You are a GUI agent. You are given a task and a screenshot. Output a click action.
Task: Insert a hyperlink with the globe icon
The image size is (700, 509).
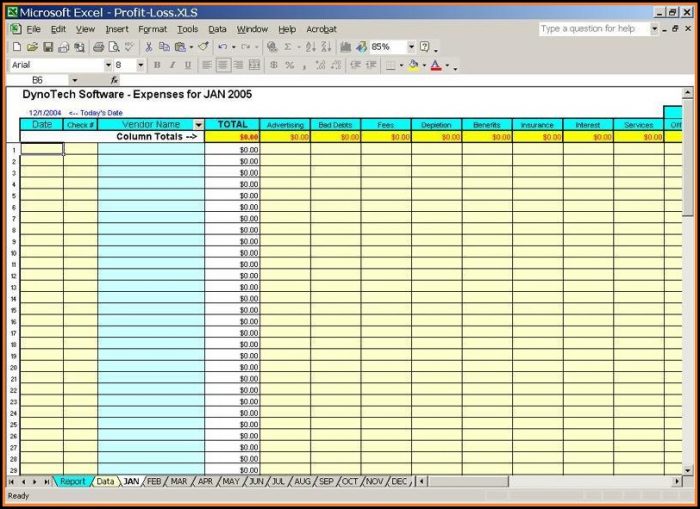point(272,46)
